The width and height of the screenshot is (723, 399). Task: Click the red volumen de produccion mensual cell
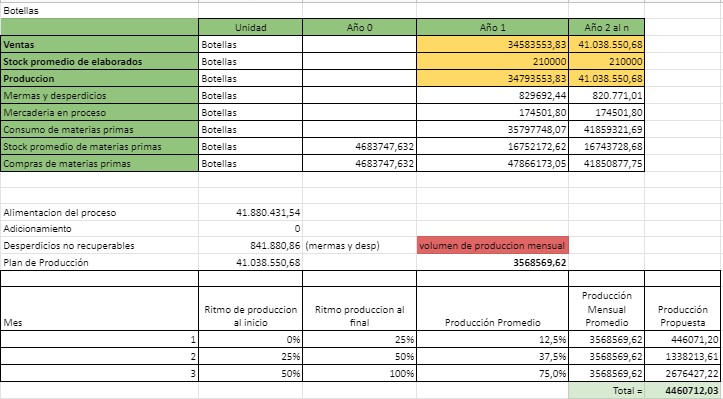[492, 245]
